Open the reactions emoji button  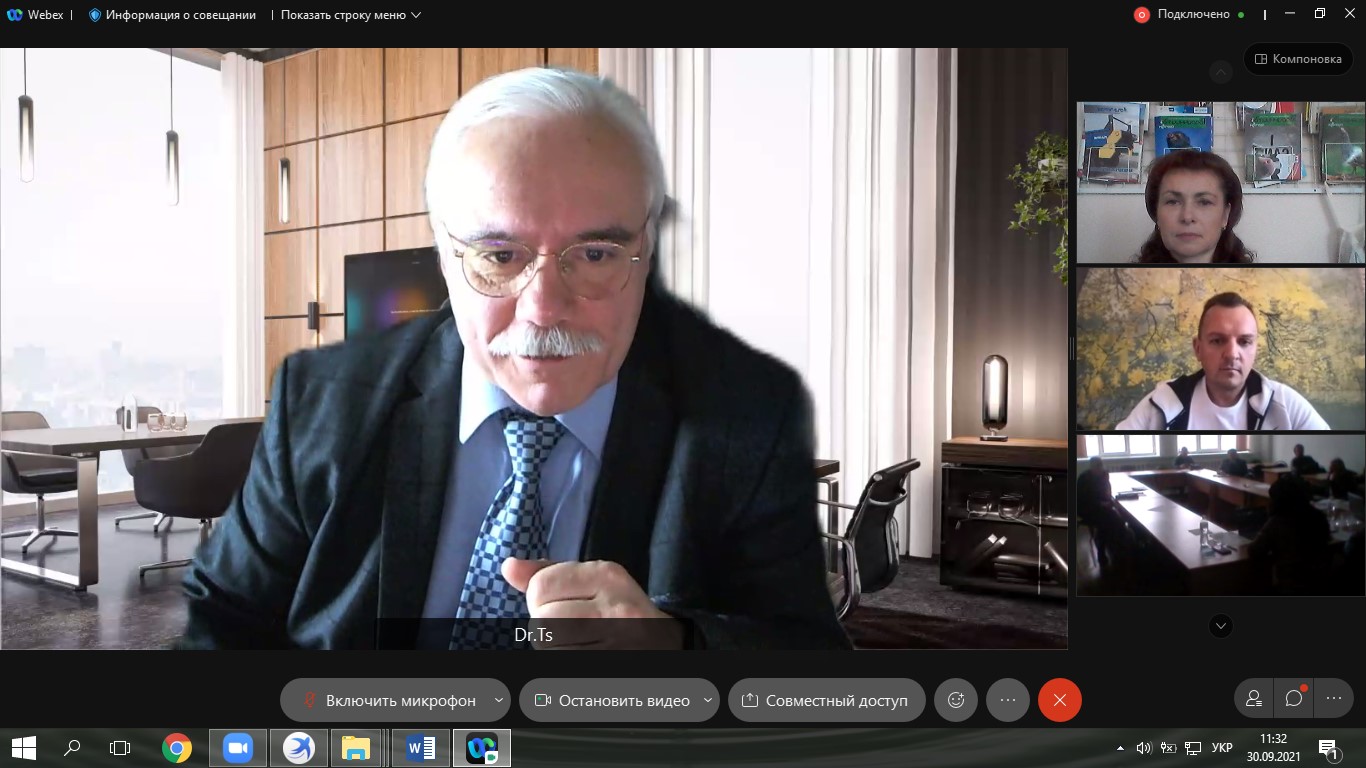(955, 700)
